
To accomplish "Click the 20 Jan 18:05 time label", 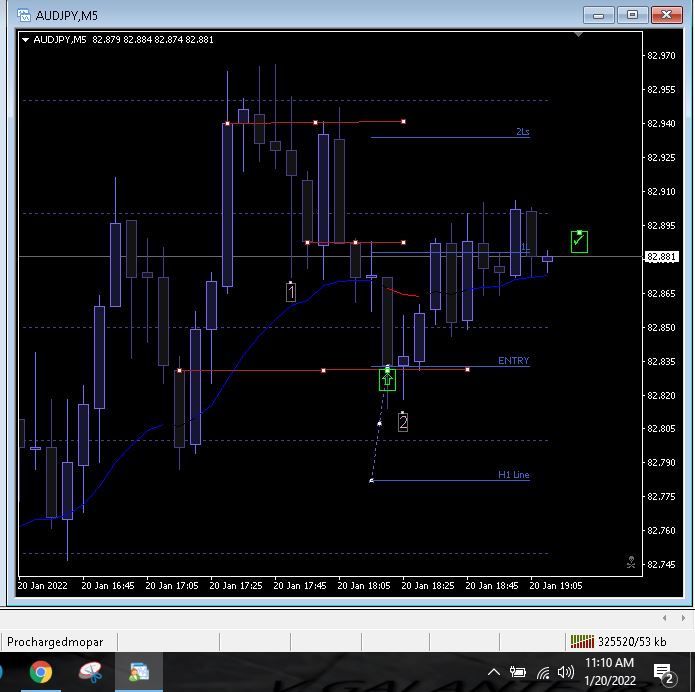I will (x=364, y=586).
